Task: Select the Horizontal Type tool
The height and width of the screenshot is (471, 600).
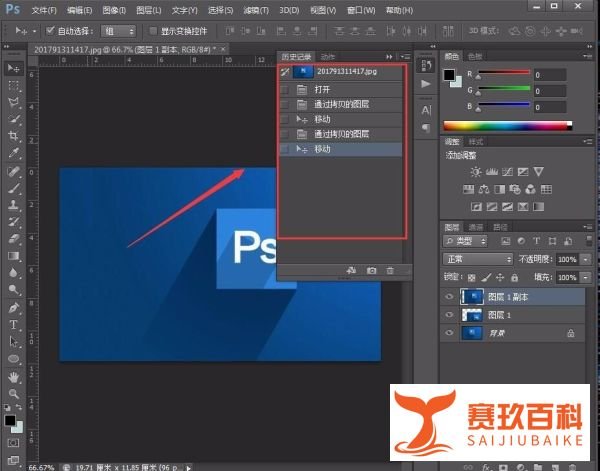Action: coord(13,324)
